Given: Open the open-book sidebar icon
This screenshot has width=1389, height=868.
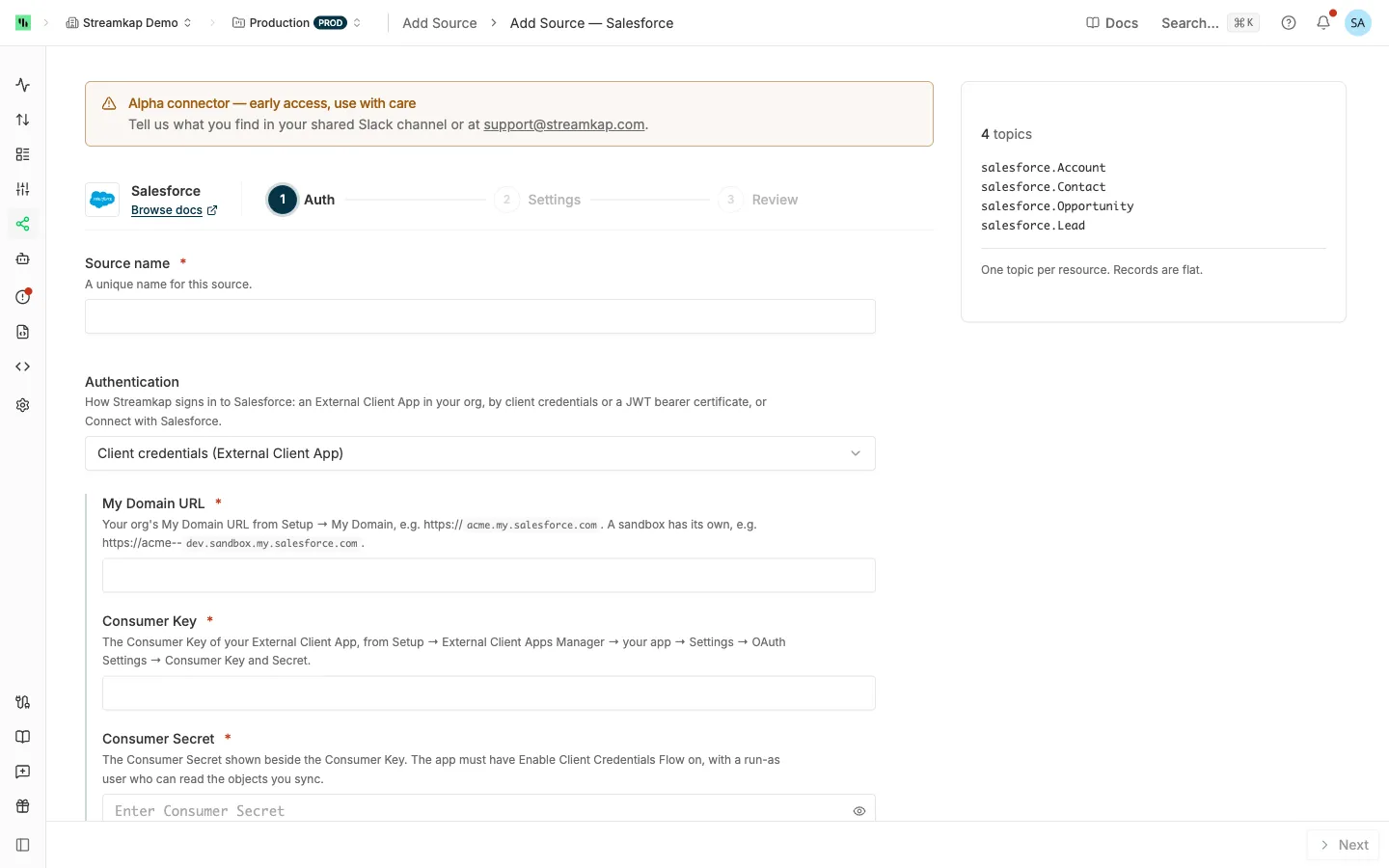Looking at the screenshot, I should pos(23,737).
